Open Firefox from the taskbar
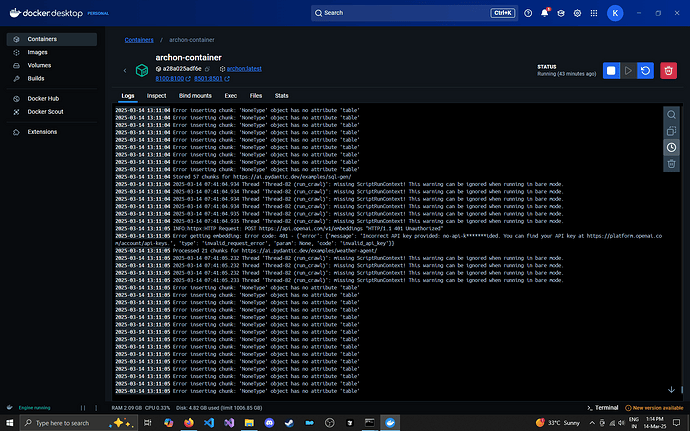The image size is (690, 431). pyautogui.click(x=189, y=423)
